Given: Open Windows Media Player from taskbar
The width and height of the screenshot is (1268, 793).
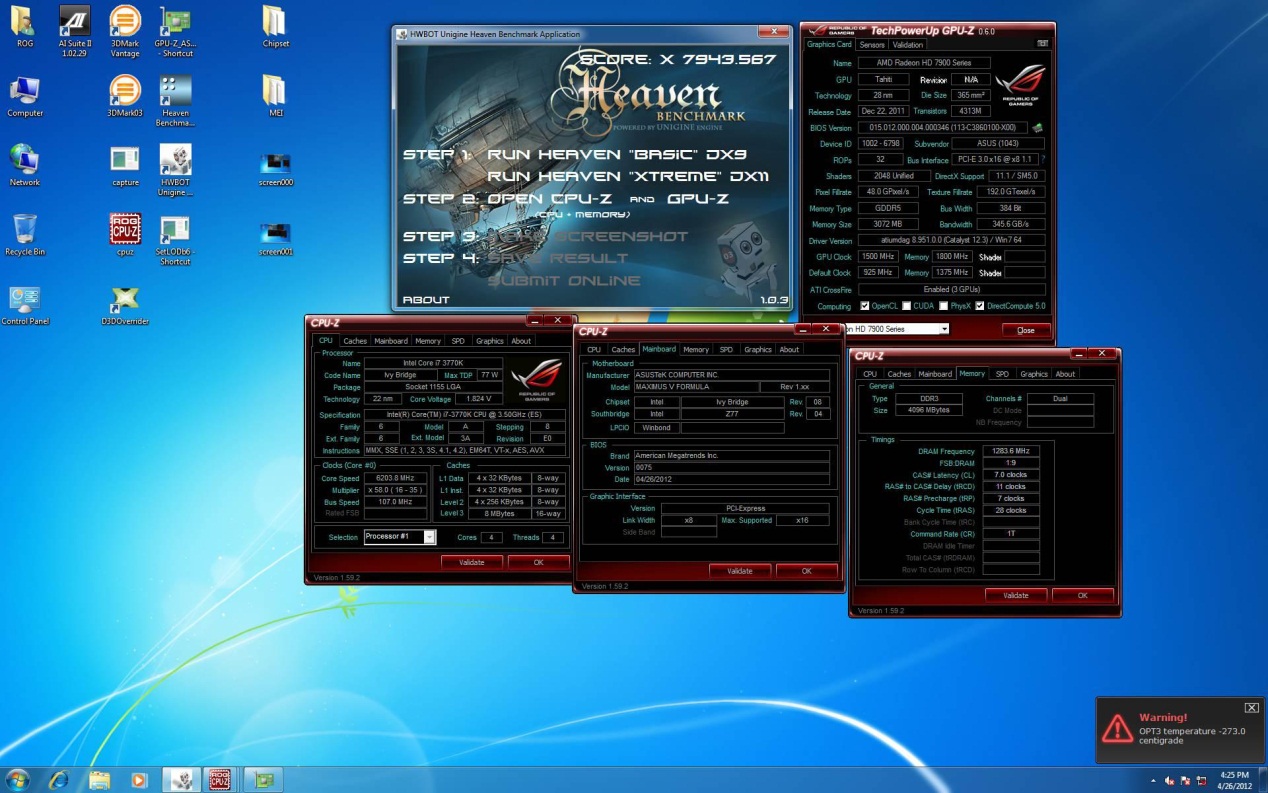Looking at the screenshot, I should pyautogui.click(x=139, y=779).
